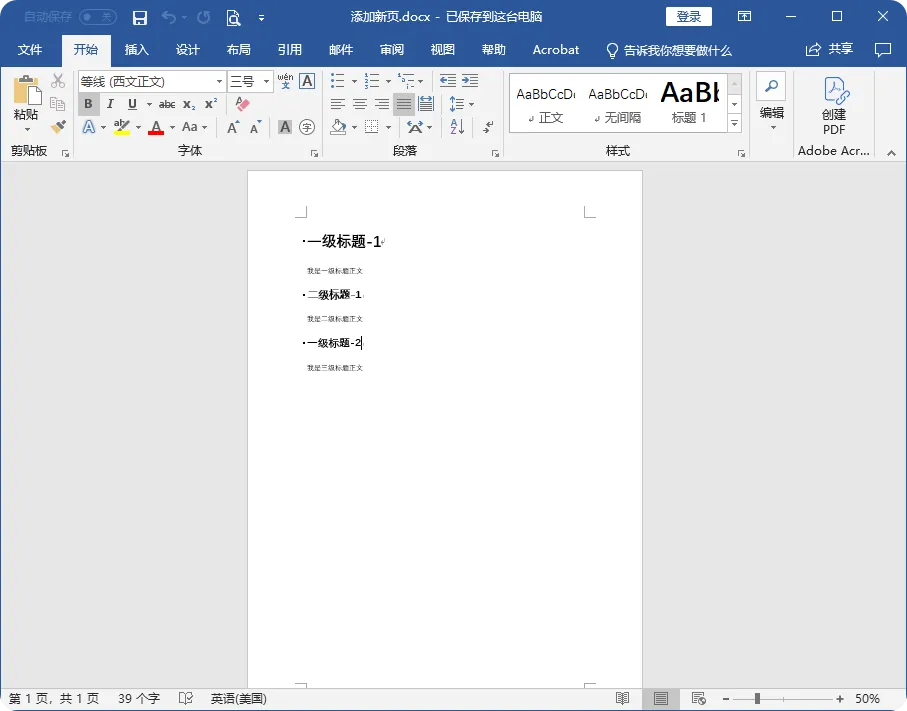Toggle character shading button
The width and height of the screenshot is (907, 711).
285,127
